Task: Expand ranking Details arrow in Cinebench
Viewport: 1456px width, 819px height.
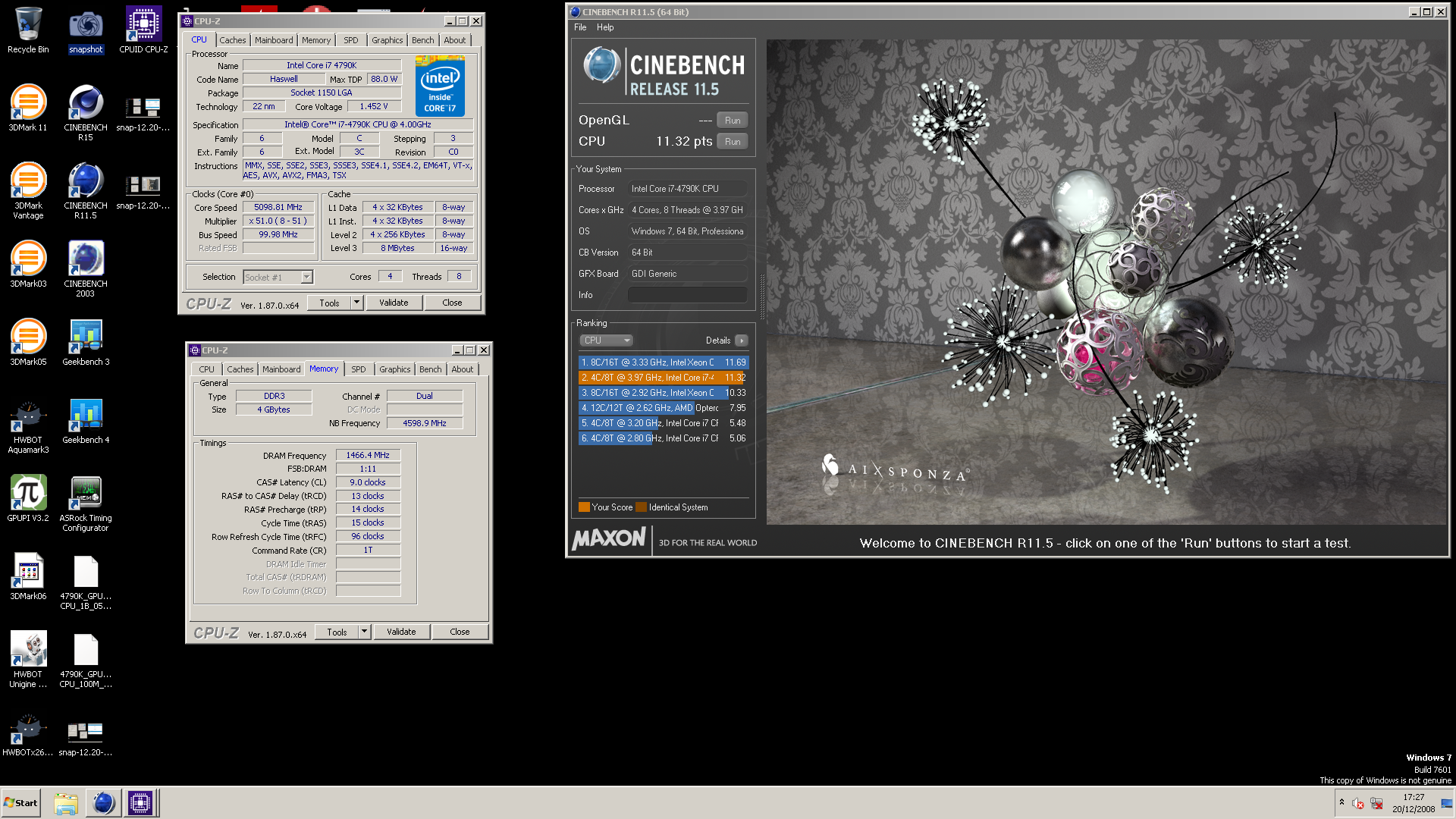Action: (x=742, y=340)
